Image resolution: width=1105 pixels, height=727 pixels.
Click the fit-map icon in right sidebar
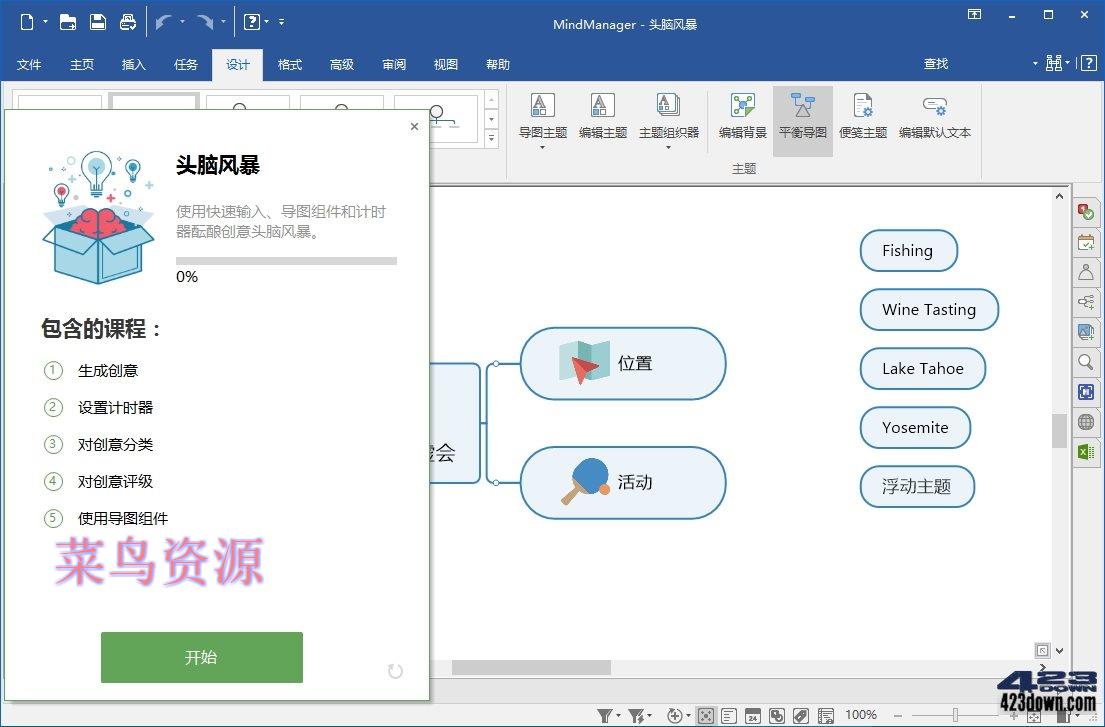(x=1086, y=392)
